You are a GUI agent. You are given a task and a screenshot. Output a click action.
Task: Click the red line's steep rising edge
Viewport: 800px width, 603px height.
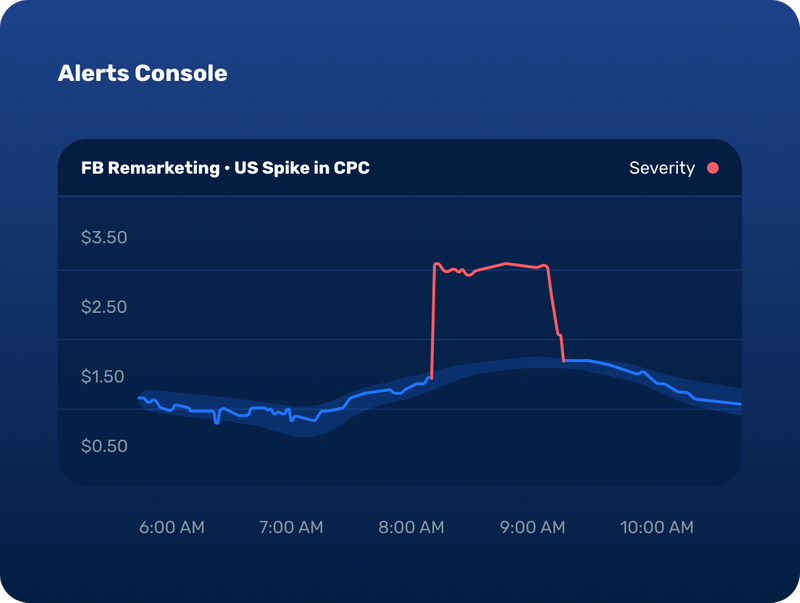click(433, 321)
